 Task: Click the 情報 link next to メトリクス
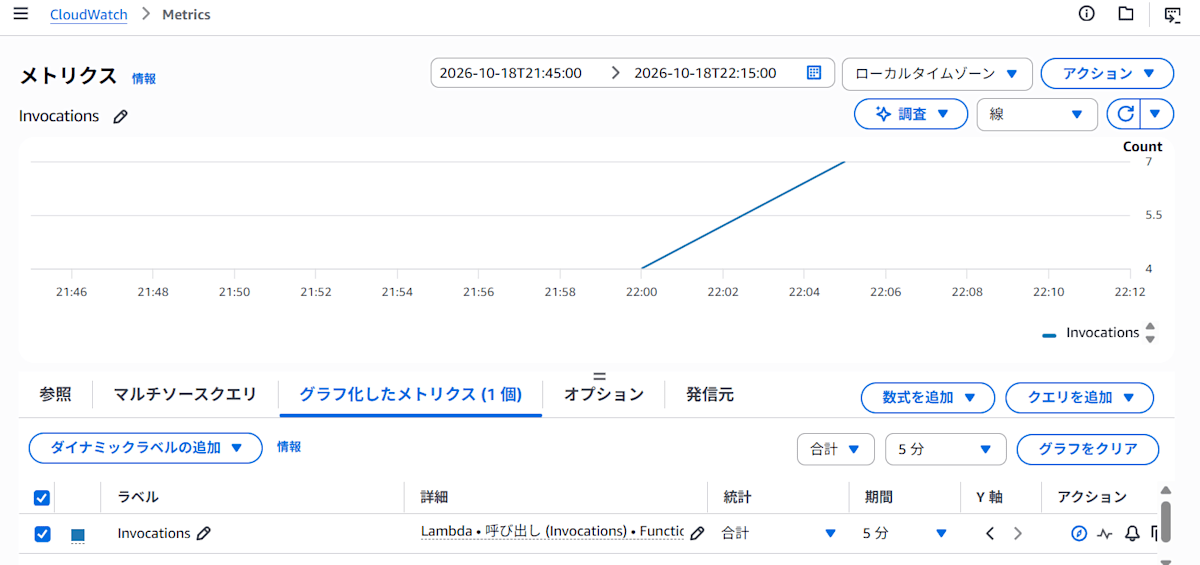click(144, 78)
